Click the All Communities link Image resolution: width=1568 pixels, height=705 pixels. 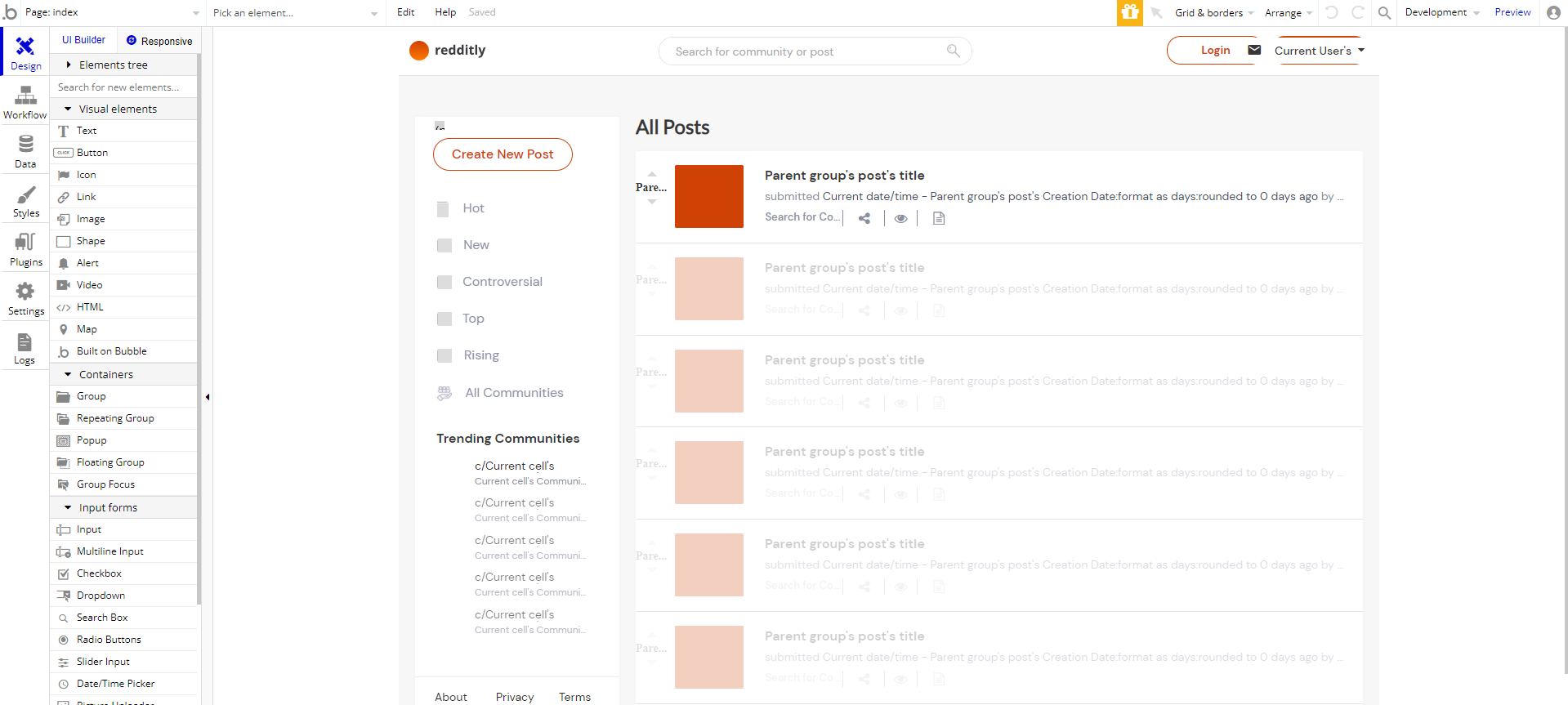pos(514,393)
